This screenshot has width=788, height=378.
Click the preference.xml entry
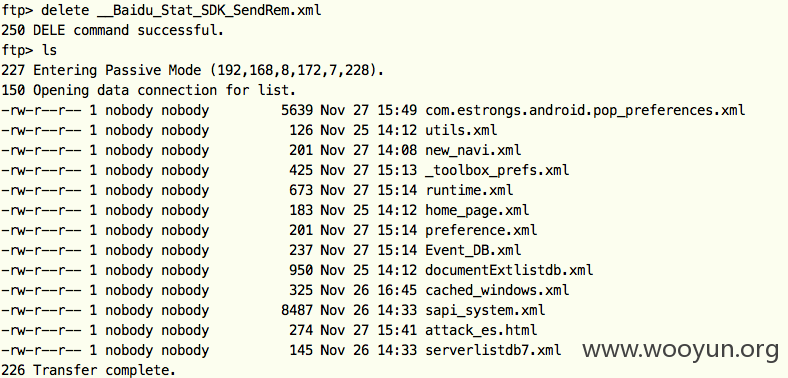tap(481, 231)
